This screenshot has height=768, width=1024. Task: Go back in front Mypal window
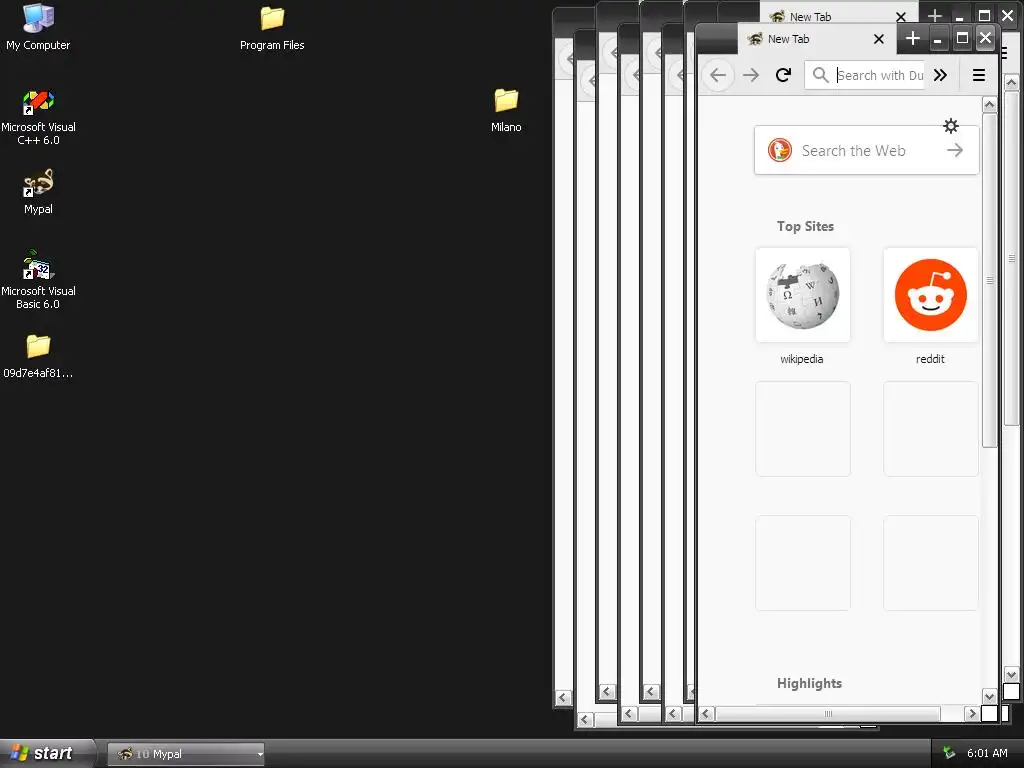718,75
